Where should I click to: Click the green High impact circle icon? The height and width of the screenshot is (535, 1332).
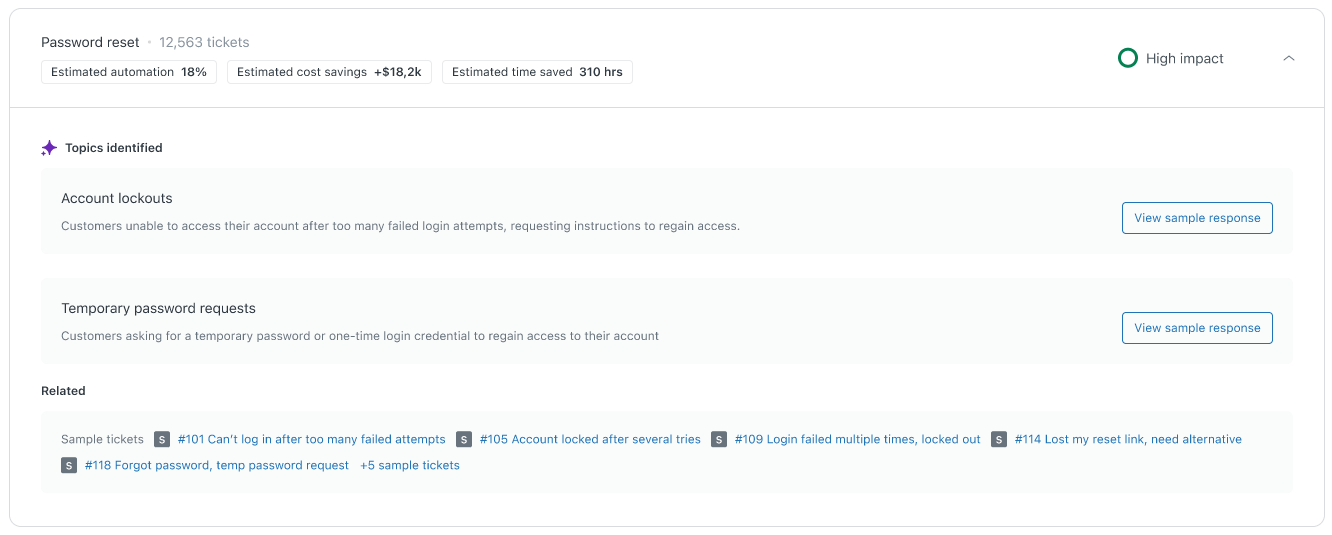pyautogui.click(x=1127, y=59)
